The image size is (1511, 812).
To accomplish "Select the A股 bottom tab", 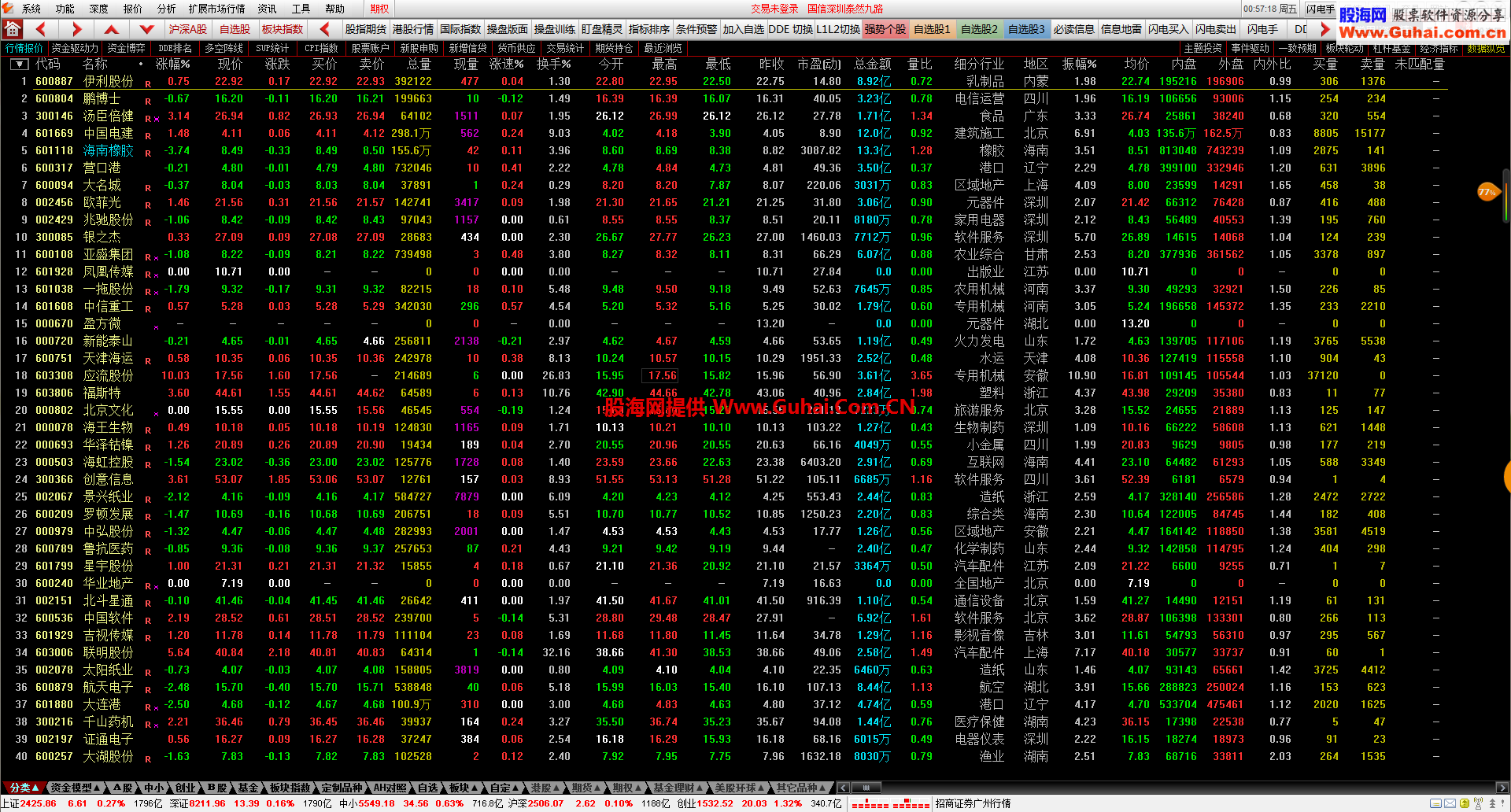I will click(122, 788).
